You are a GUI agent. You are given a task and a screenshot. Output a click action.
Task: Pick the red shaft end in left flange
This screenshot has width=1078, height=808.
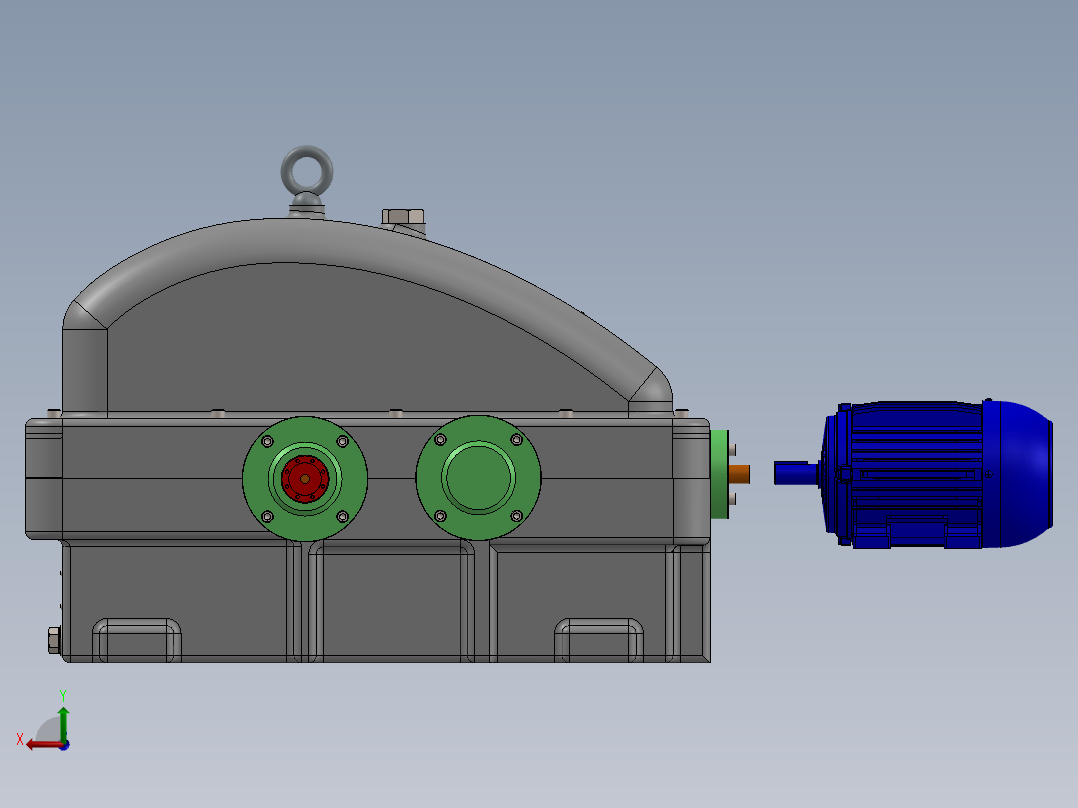pyautogui.click(x=304, y=478)
